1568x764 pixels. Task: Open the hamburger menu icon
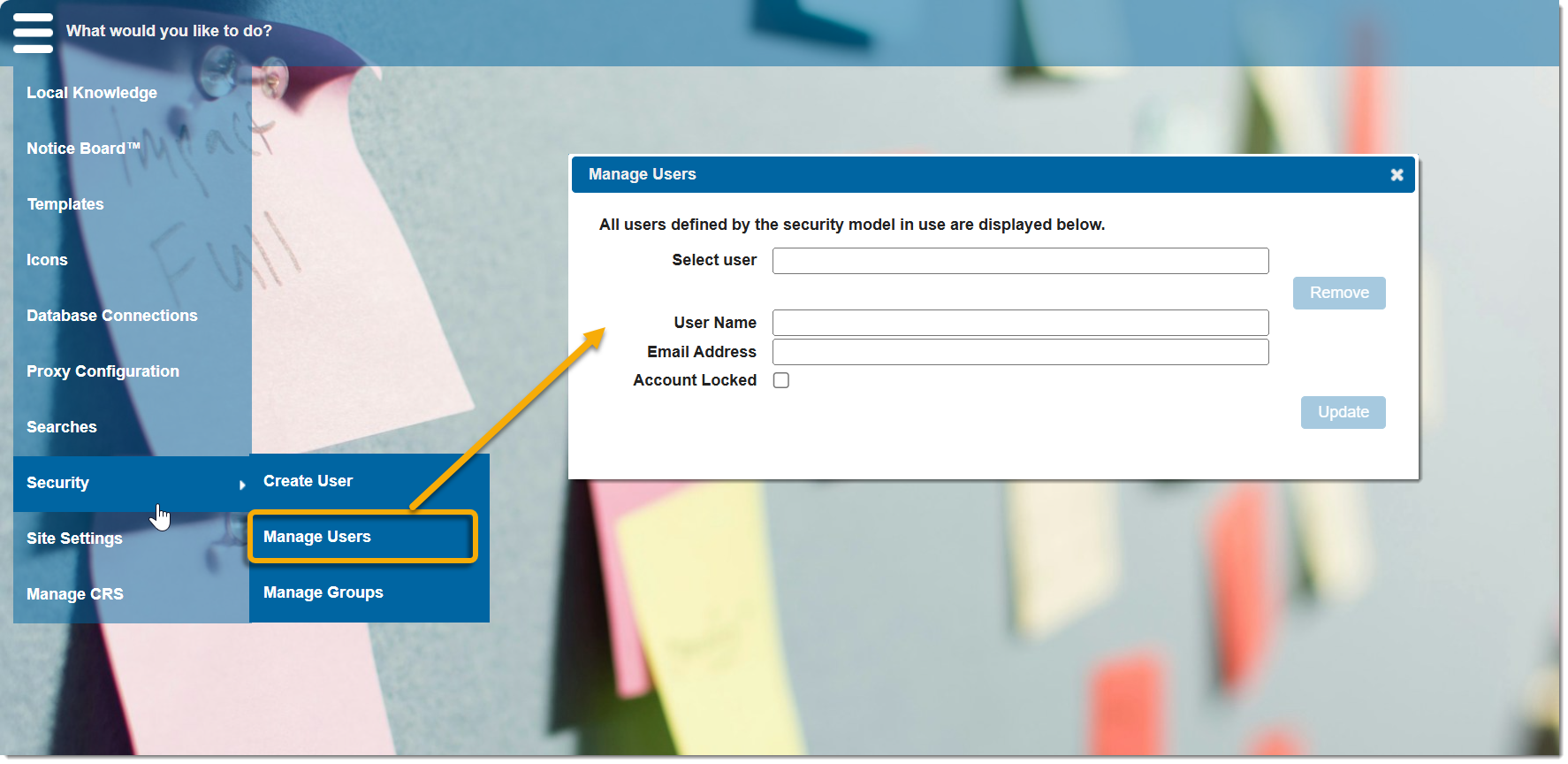(33, 32)
